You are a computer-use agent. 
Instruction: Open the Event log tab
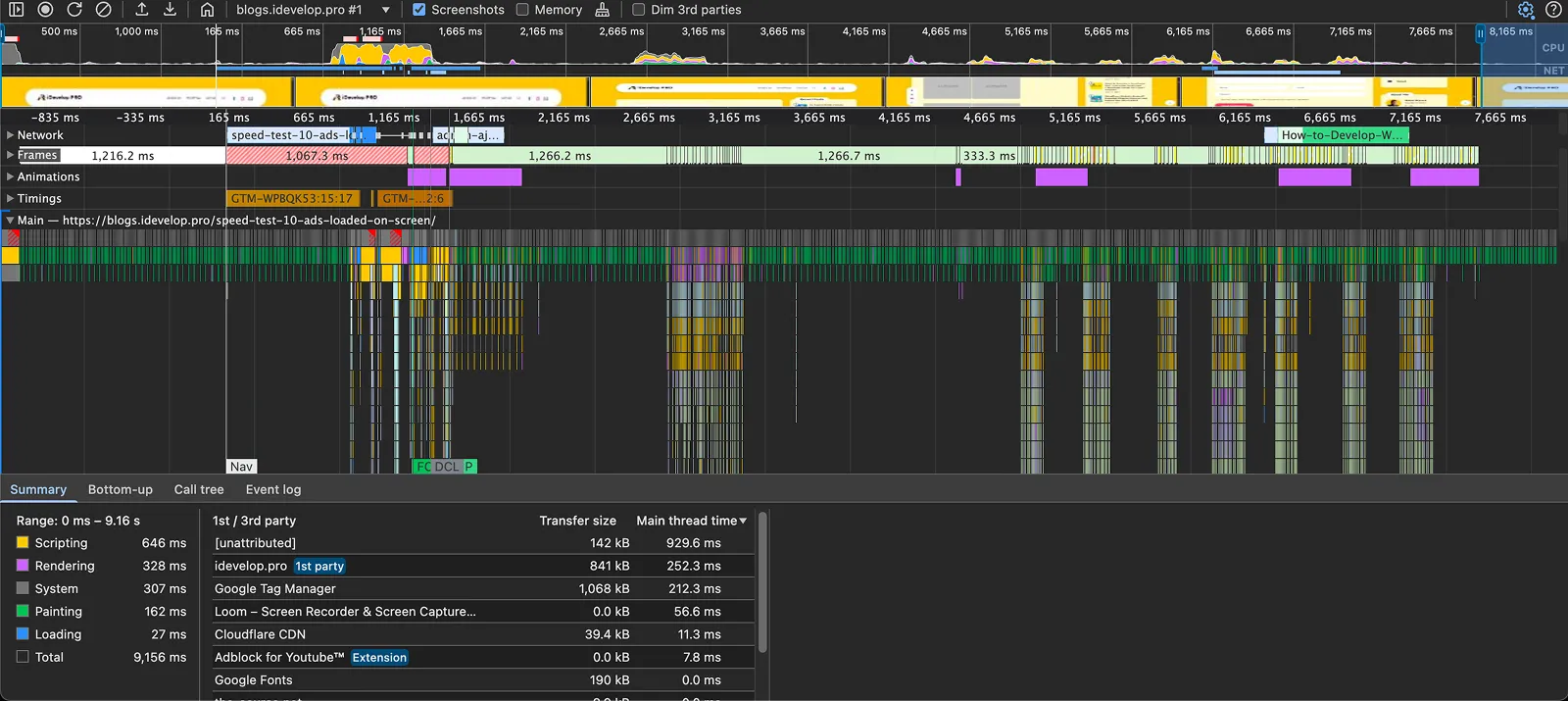273,489
